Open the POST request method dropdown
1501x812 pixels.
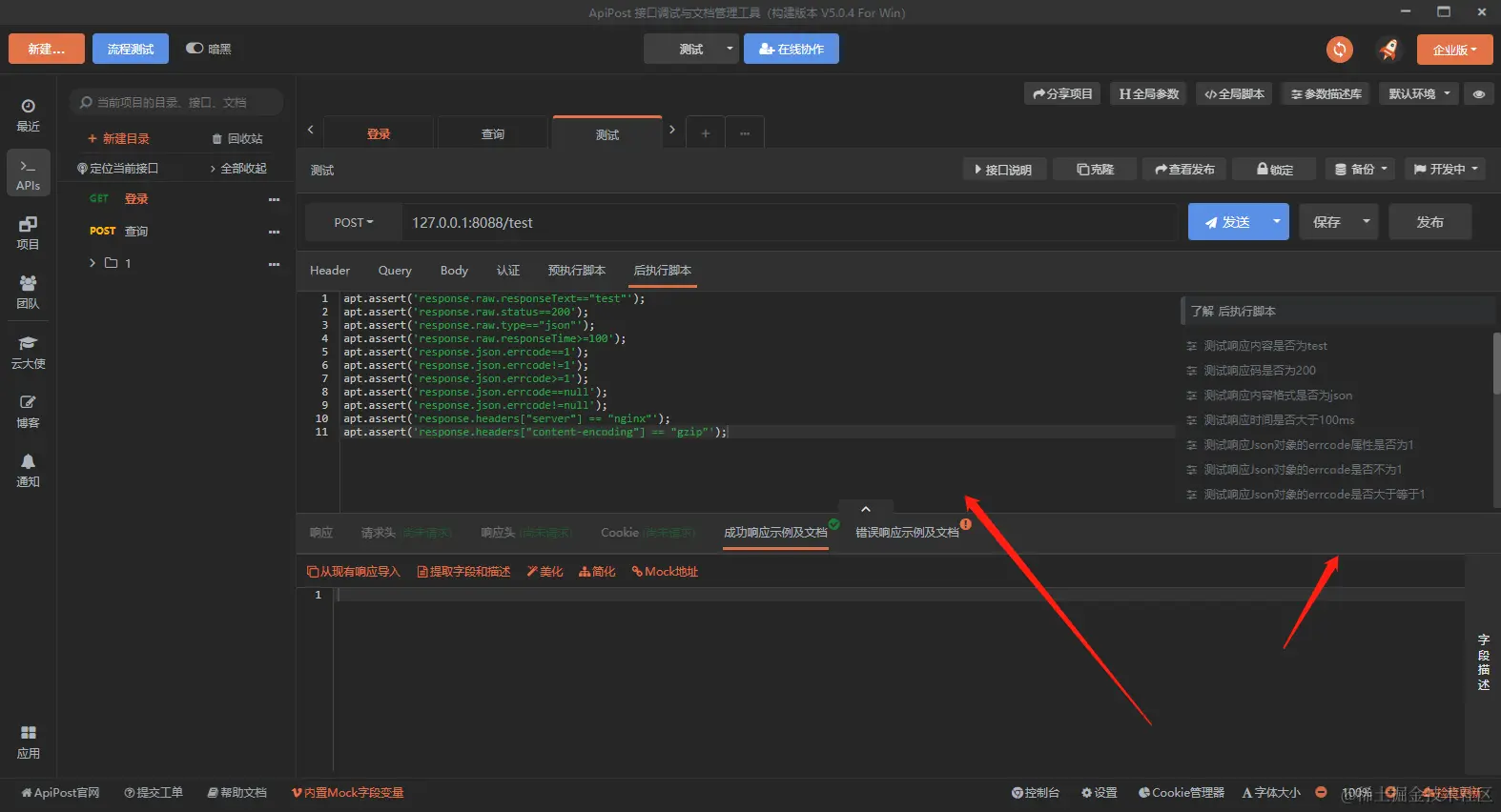click(353, 223)
